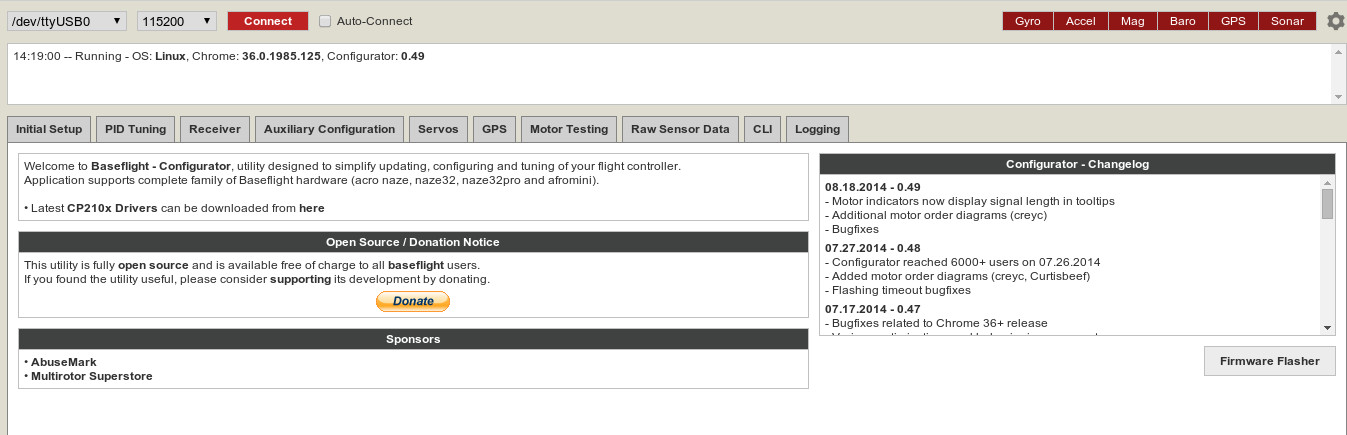1347x435 pixels.
Task: Open the 115200 baud rate dropdown
Action: click(x=177, y=21)
